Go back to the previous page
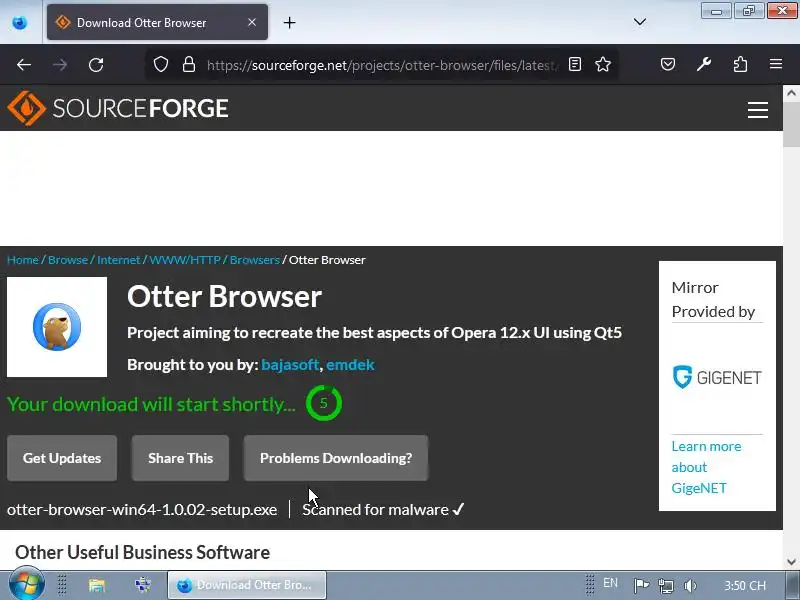 pyautogui.click(x=24, y=65)
